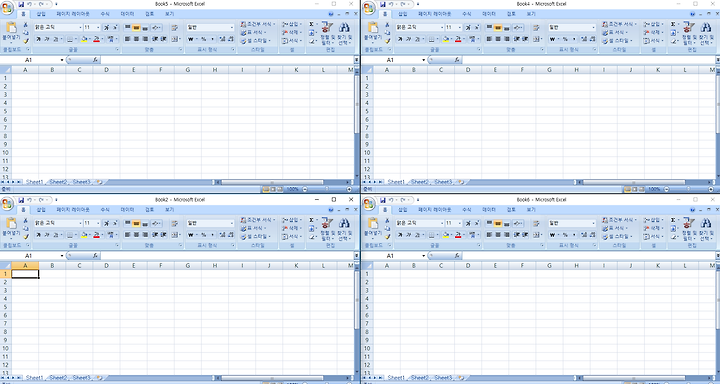Click Wrap Text icon in Book4 window
Image resolution: width=720 pixels, height=384 pixels.
pyautogui.click(x=536, y=28)
